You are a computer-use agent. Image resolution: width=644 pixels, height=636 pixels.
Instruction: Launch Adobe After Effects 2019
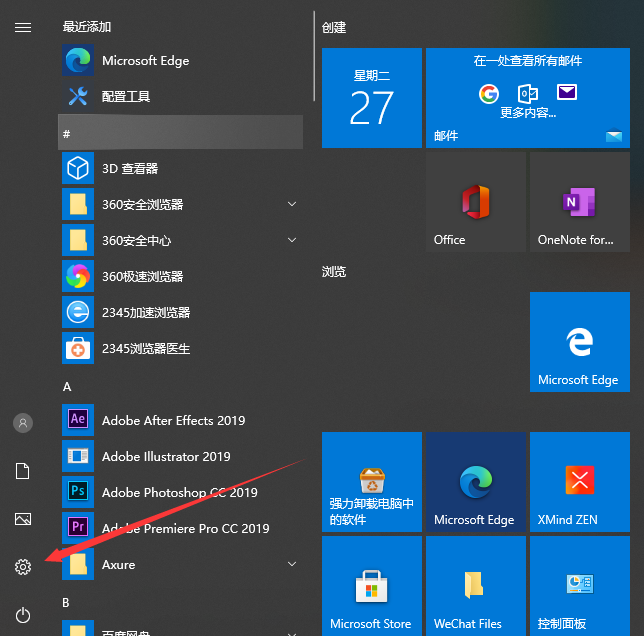172,421
